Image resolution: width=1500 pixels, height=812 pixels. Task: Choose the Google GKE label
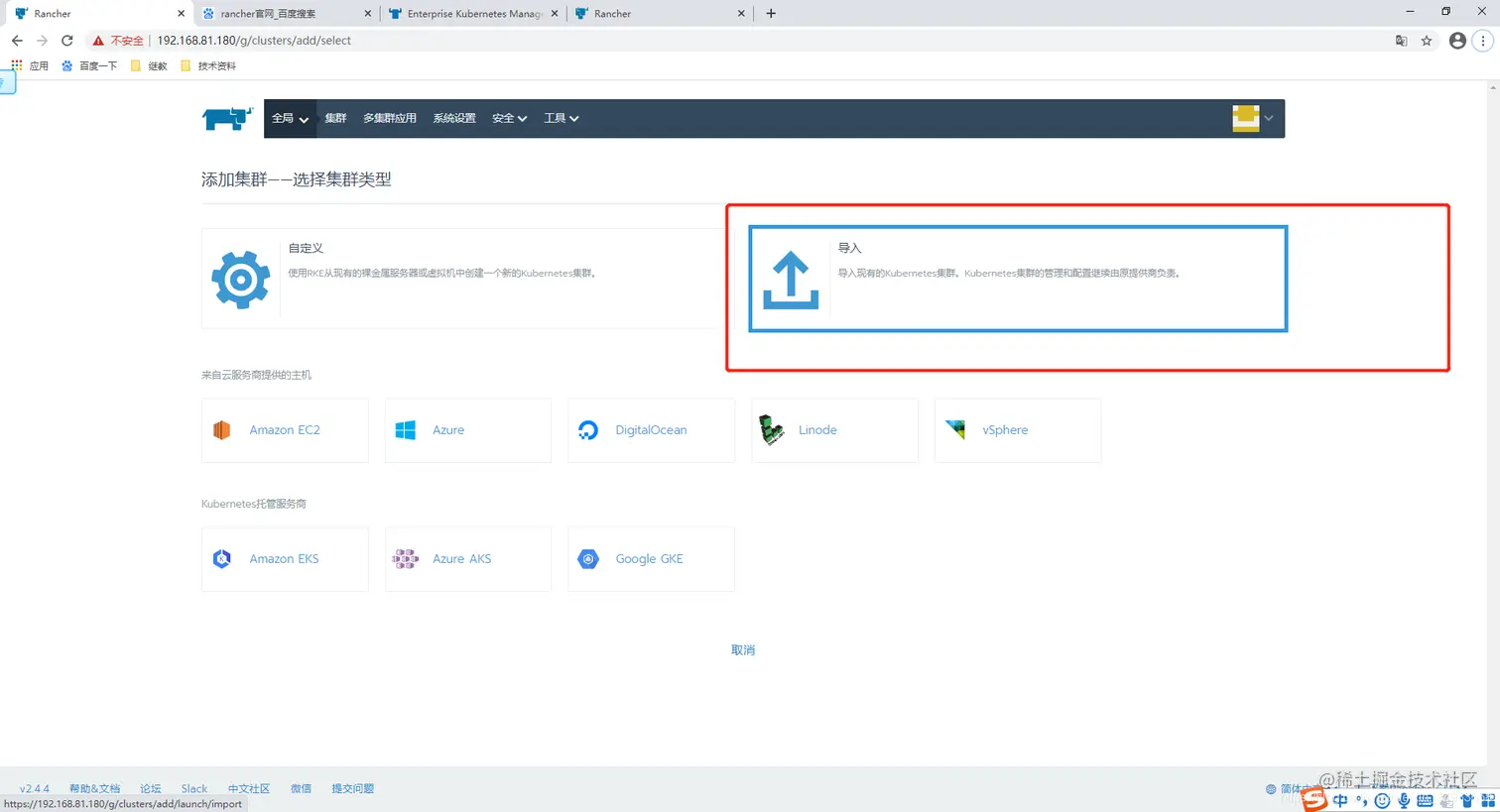(x=650, y=559)
